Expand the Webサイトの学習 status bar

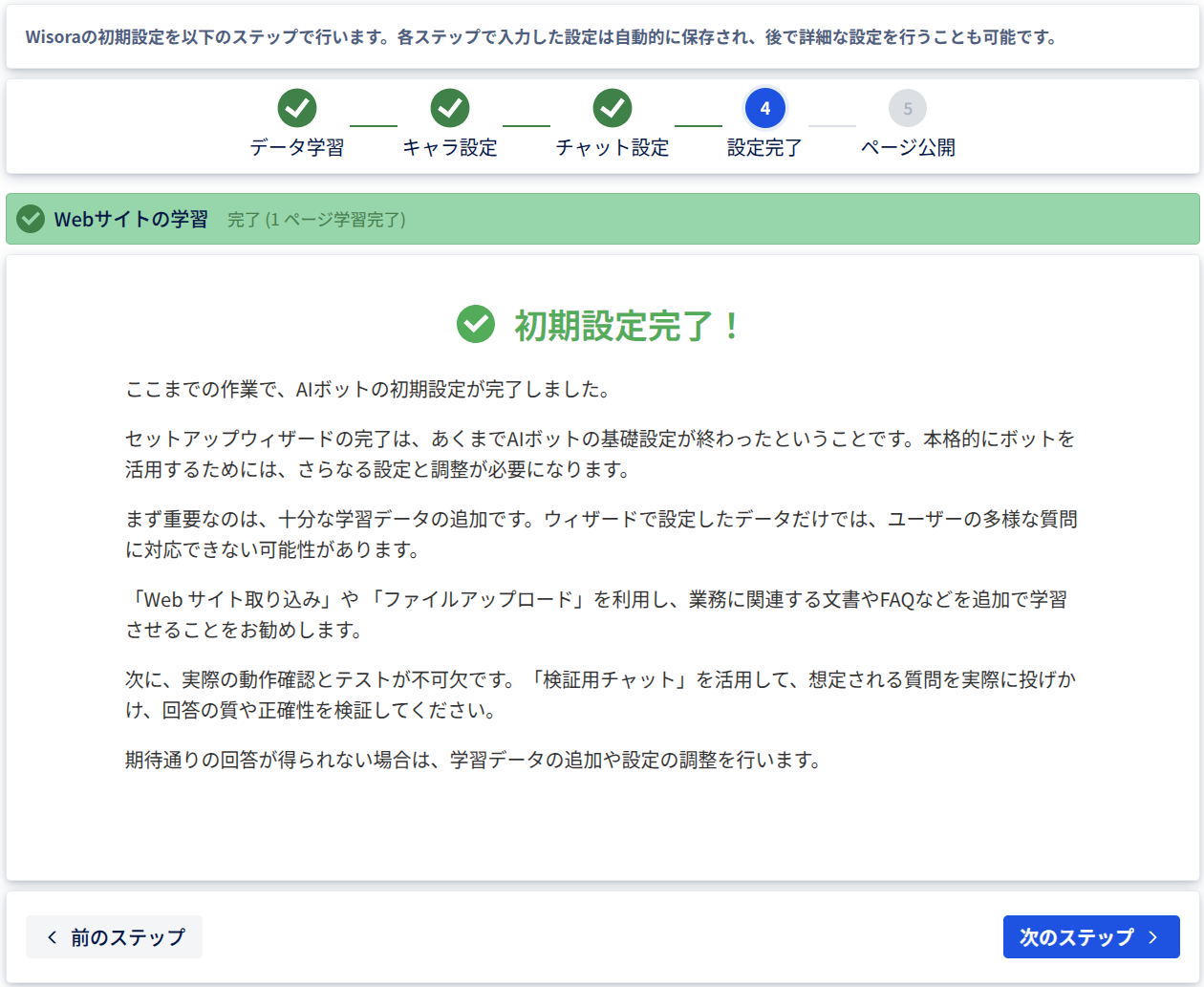pos(603,219)
